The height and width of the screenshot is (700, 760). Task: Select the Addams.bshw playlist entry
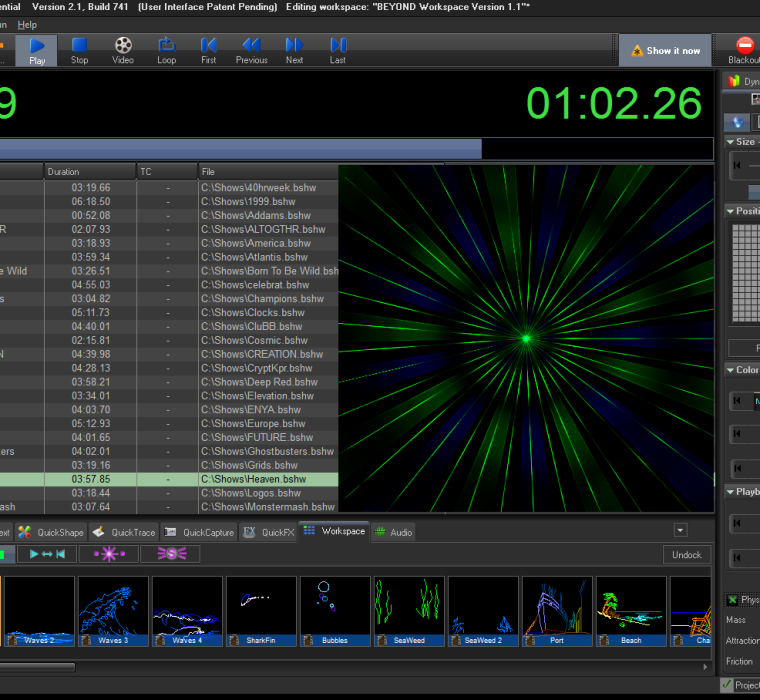coord(169,215)
